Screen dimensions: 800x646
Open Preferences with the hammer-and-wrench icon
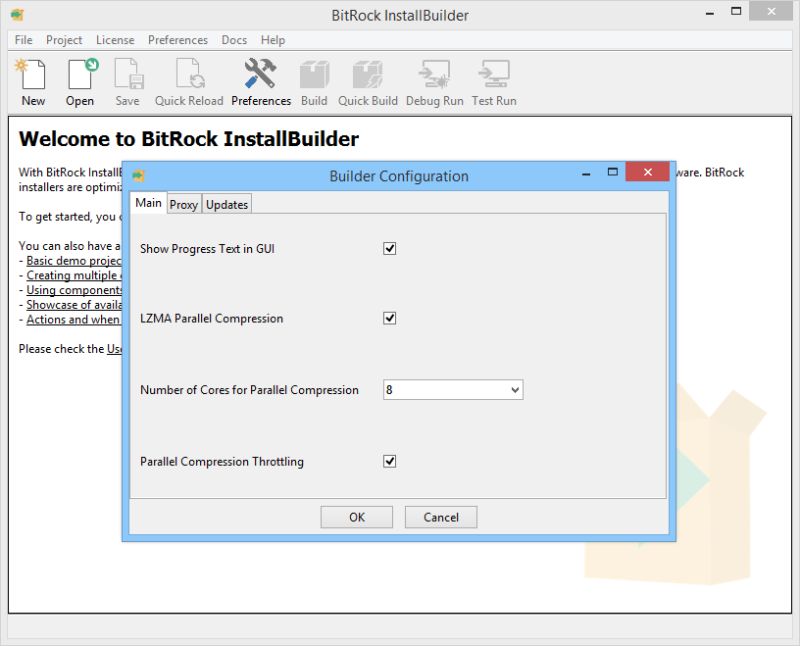261,74
